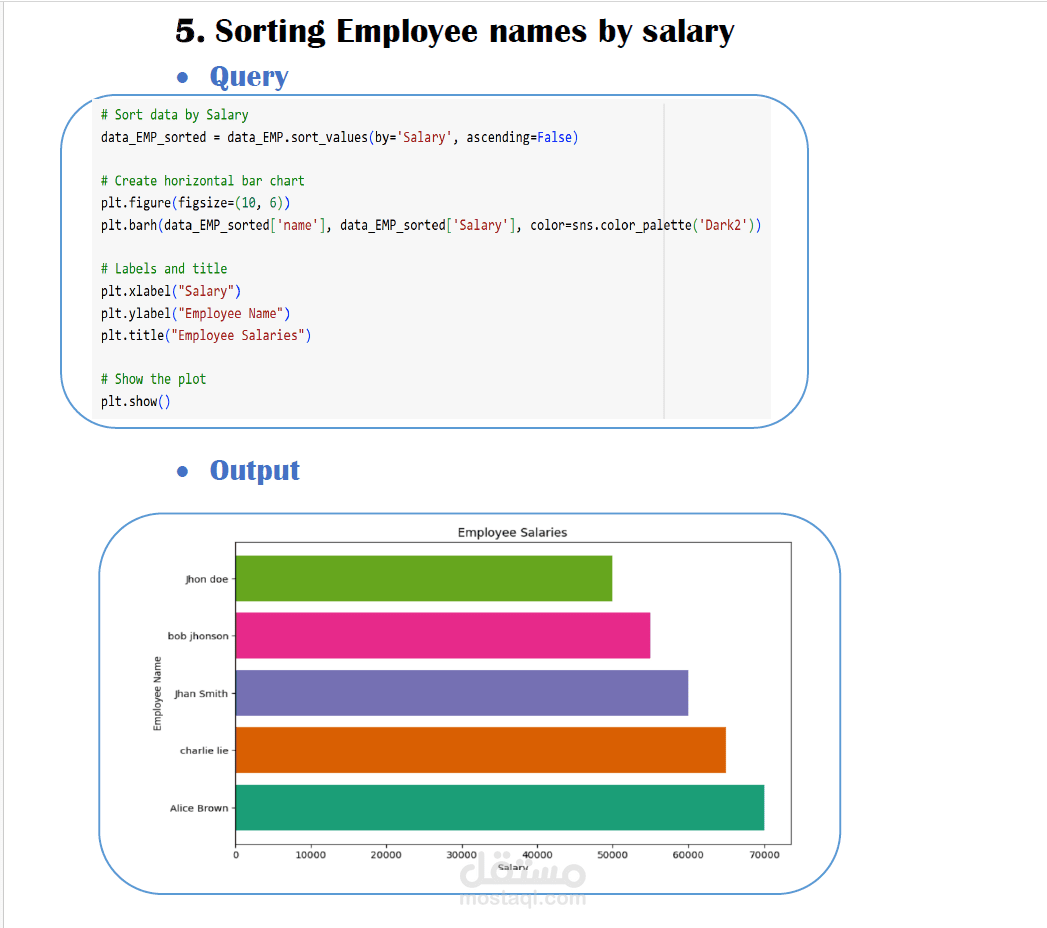The image size is (1047, 928).
Task: Click the plt.ylabel("Employee Name") line
Action: (x=195, y=313)
